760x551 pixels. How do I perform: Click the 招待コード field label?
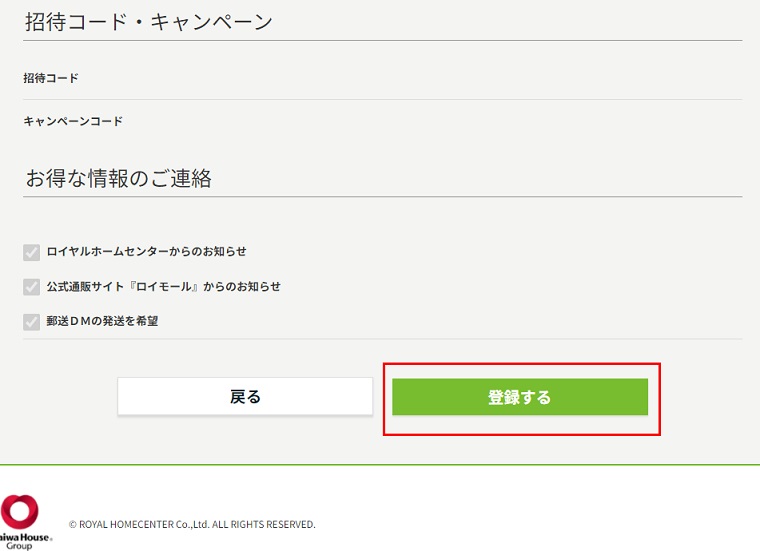click(51, 78)
